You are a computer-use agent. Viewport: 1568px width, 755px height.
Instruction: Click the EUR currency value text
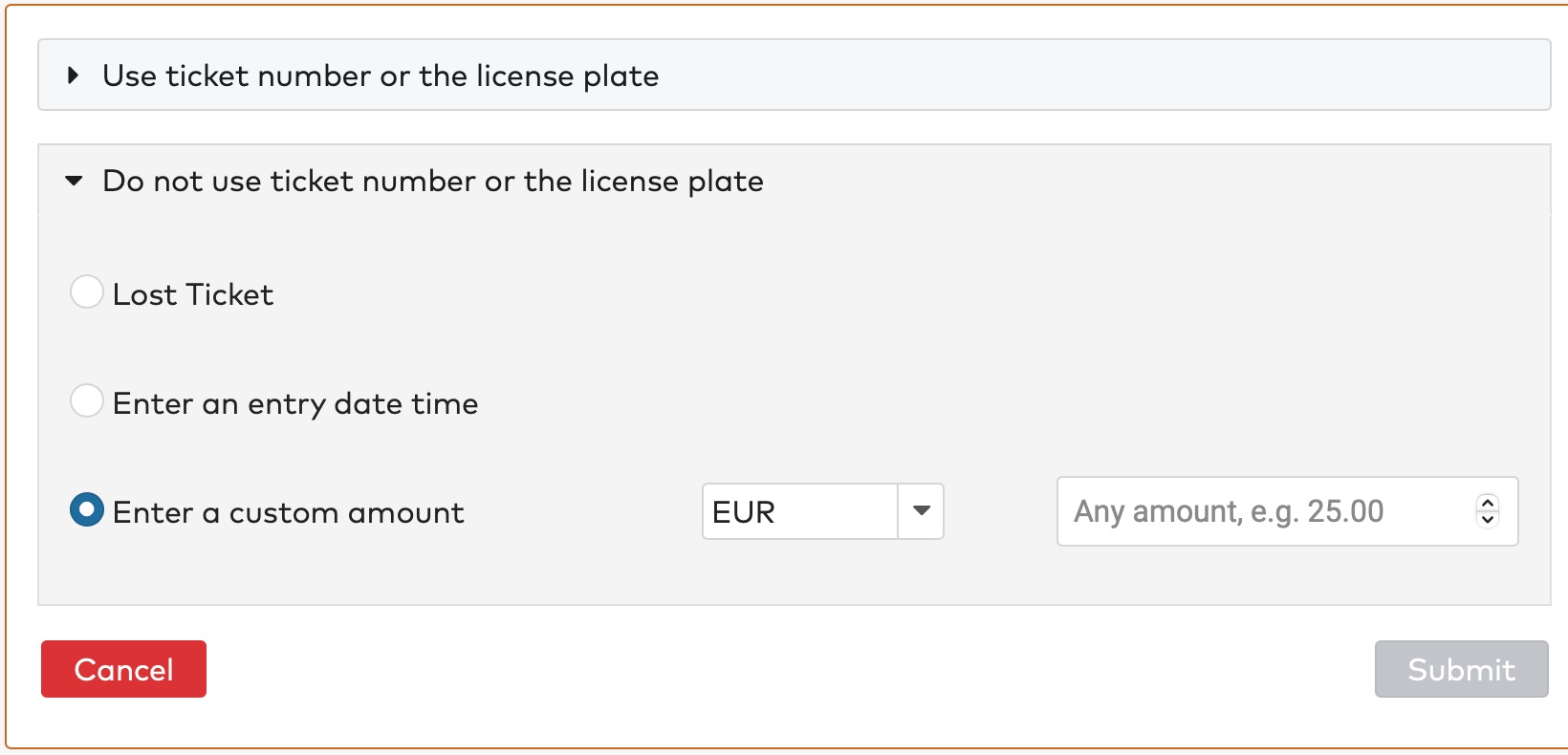(744, 511)
